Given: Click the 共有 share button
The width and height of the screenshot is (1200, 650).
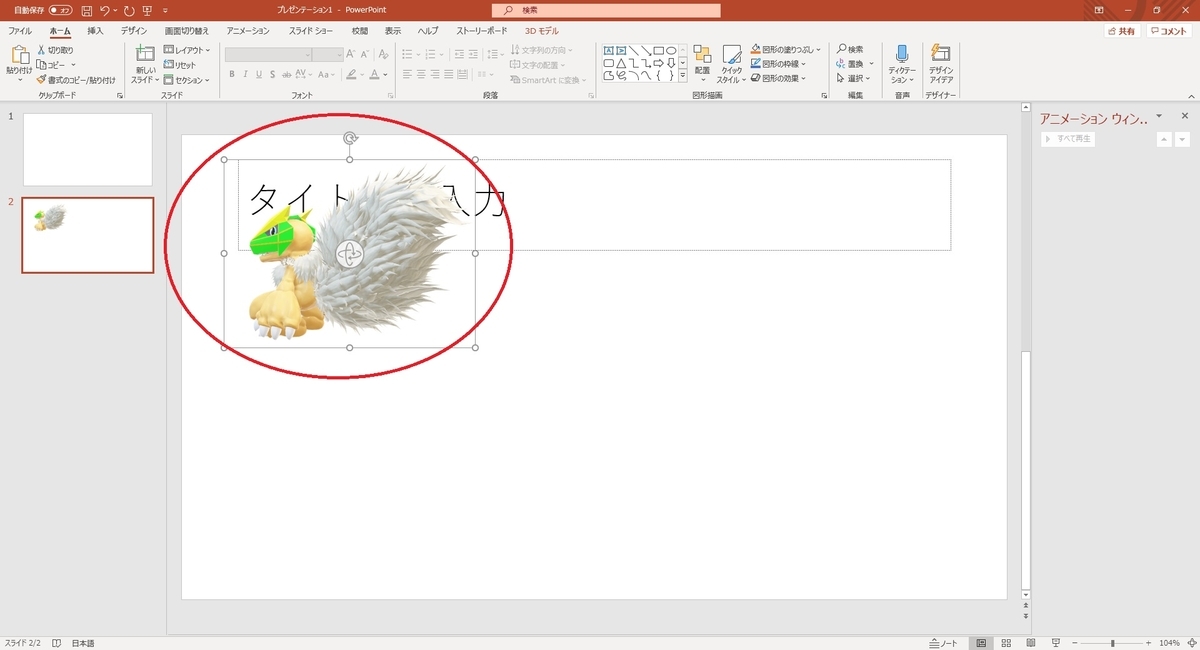Looking at the screenshot, I should 1122,31.
